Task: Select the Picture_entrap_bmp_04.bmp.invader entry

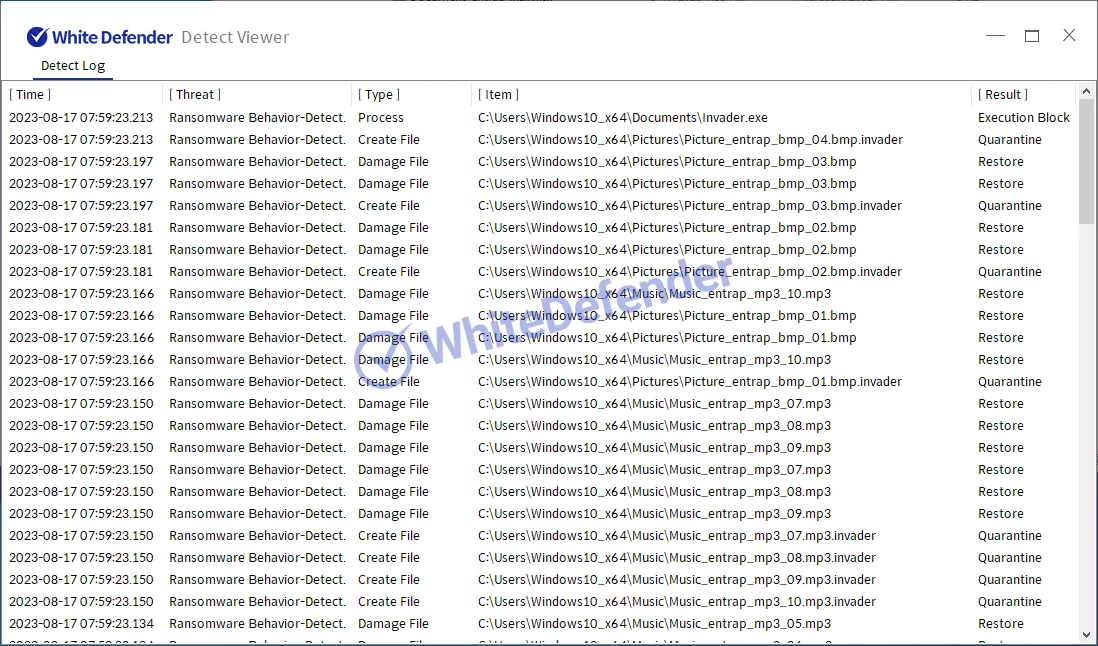Action: point(690,140)
